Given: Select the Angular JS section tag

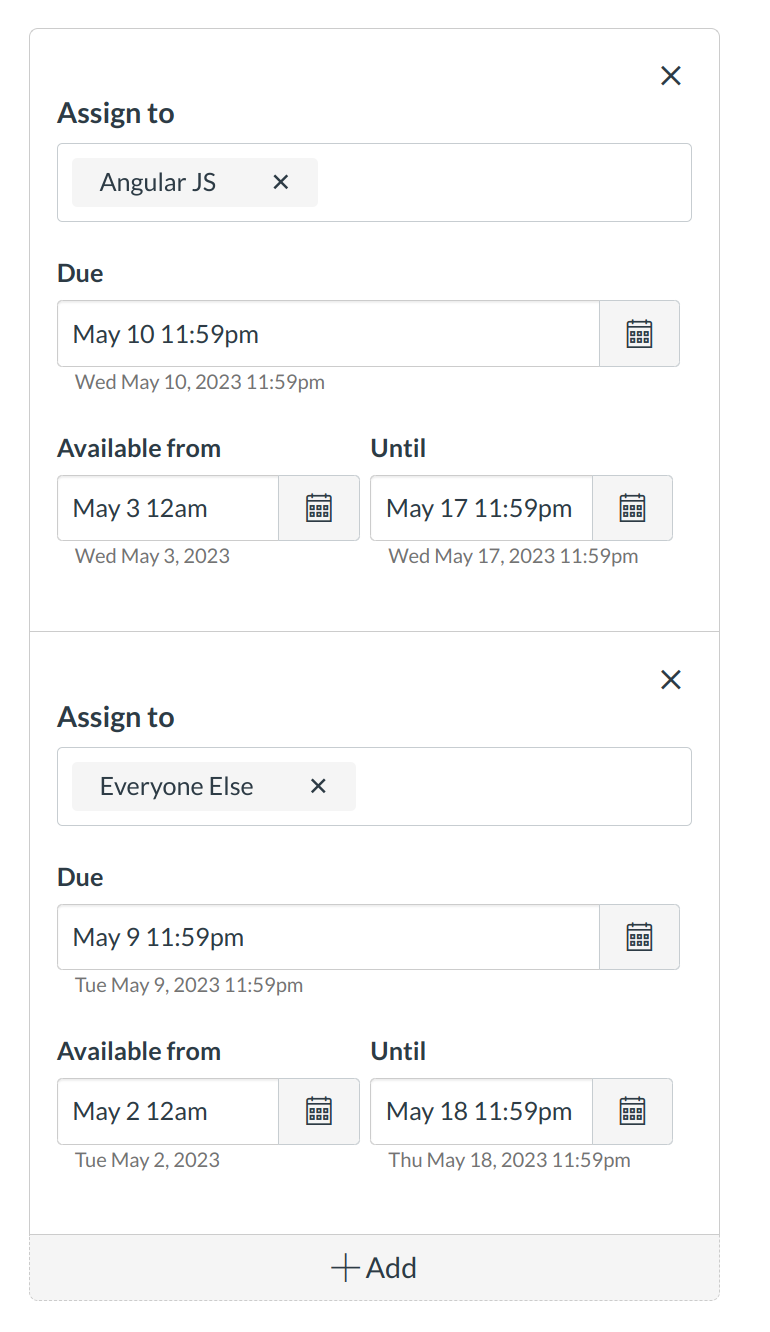Looking at the screenshot, I should pyautogui.click(x=158, y=182).
